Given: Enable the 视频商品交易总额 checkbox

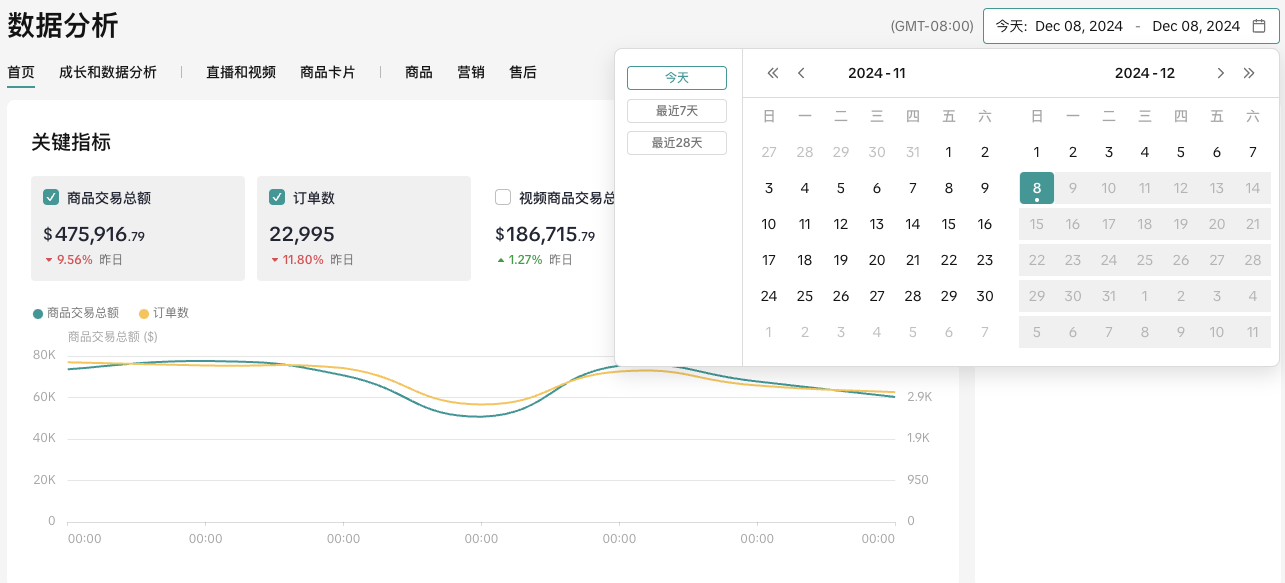Looking at the screenshot, I should coord(503,197).
